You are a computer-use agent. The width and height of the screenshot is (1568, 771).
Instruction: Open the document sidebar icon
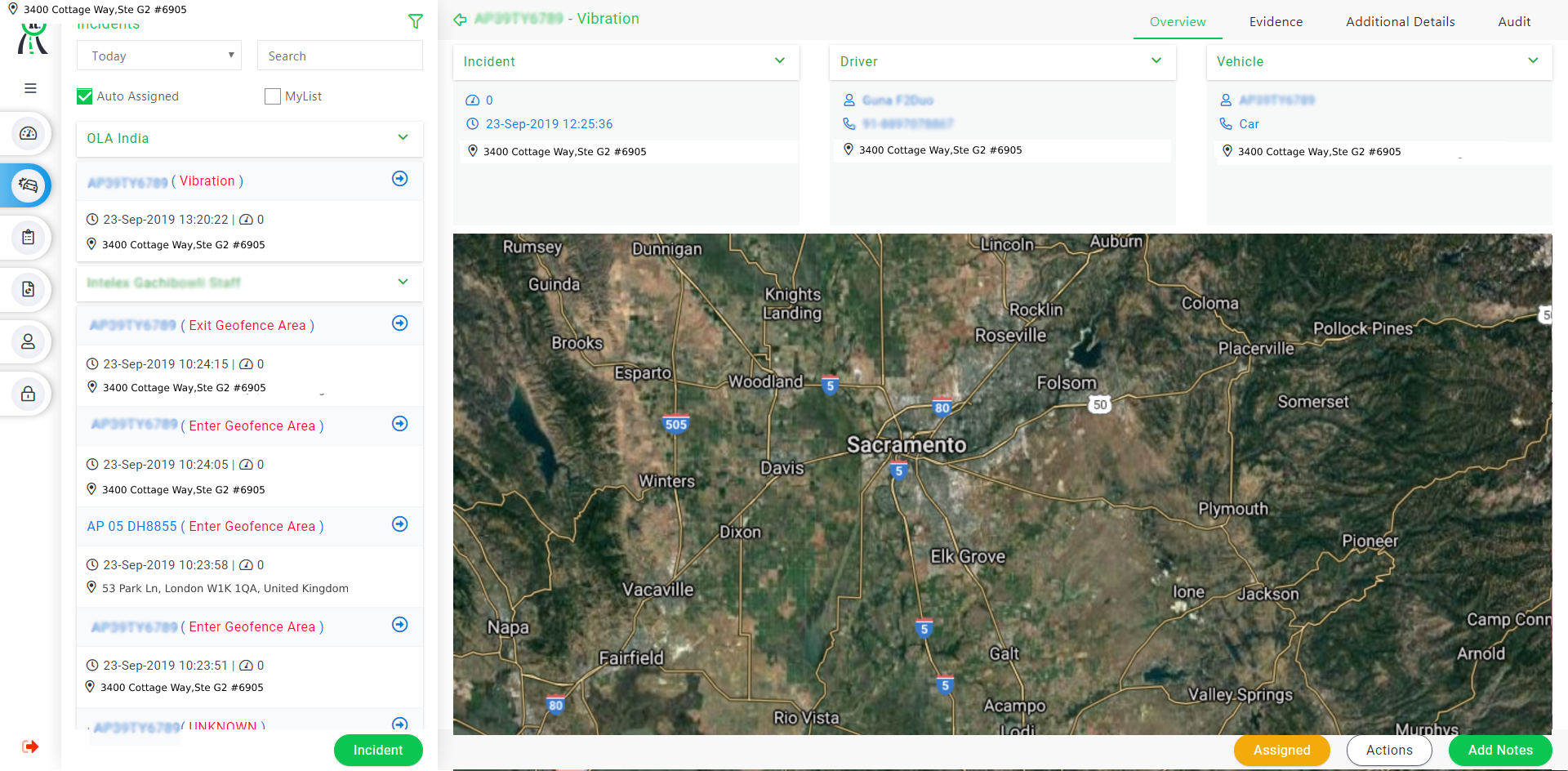coord(29,289)
